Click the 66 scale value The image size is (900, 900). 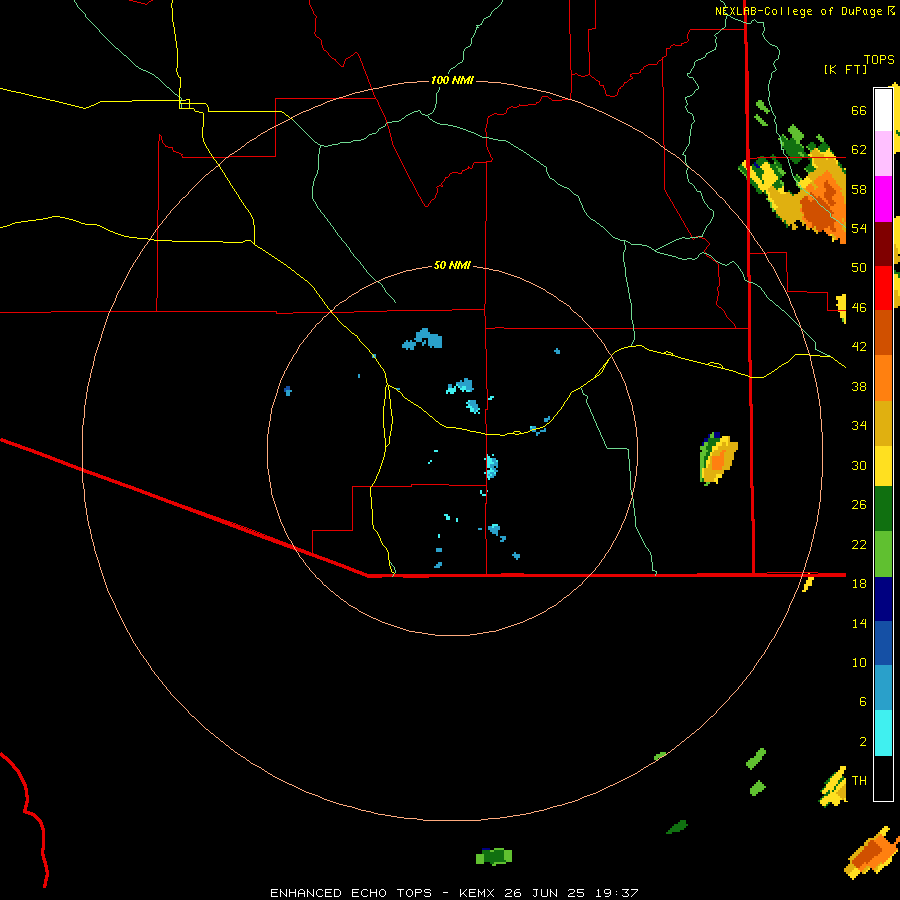point(859,111)
